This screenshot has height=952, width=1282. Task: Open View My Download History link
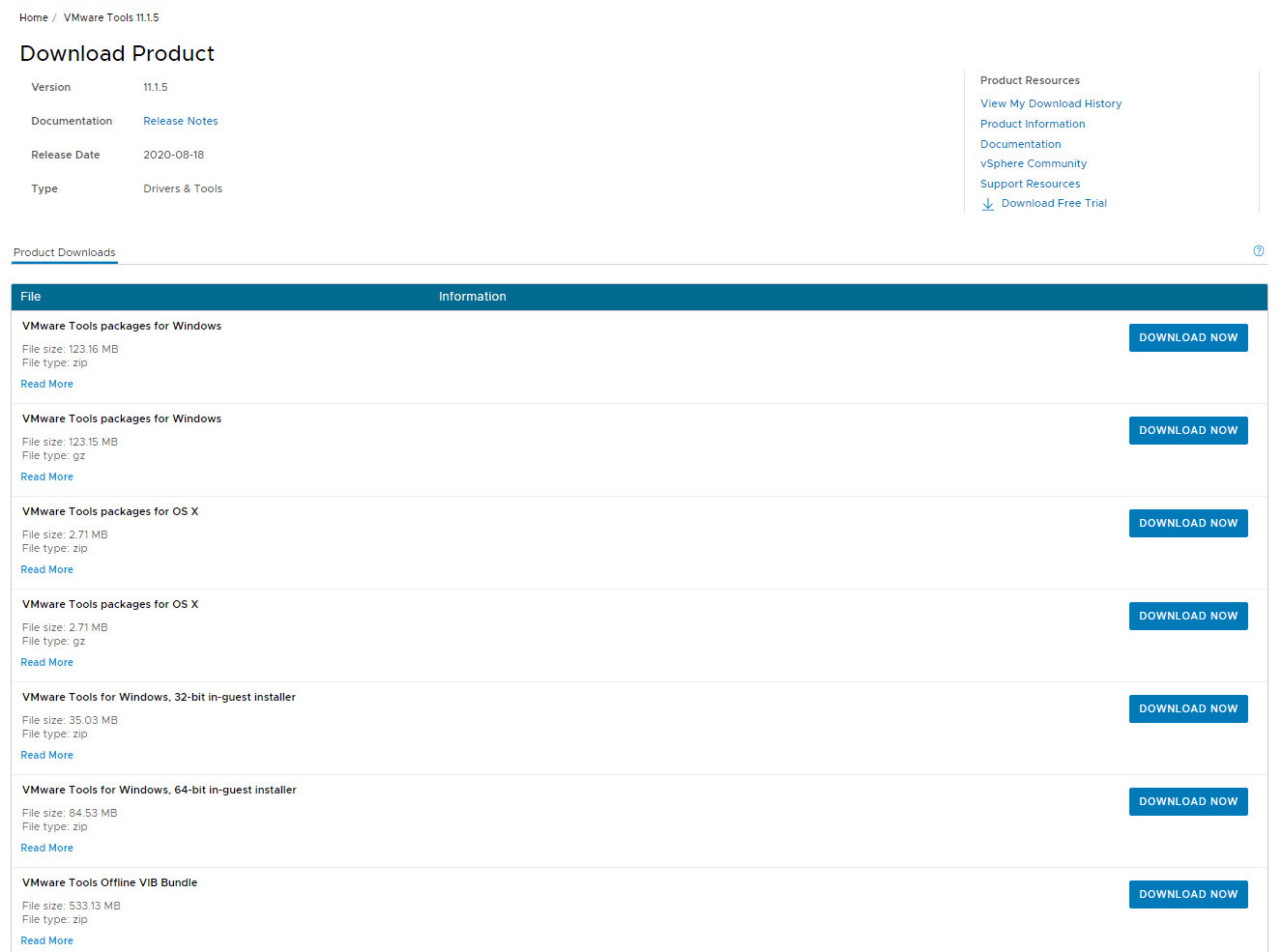point(1051,103)
